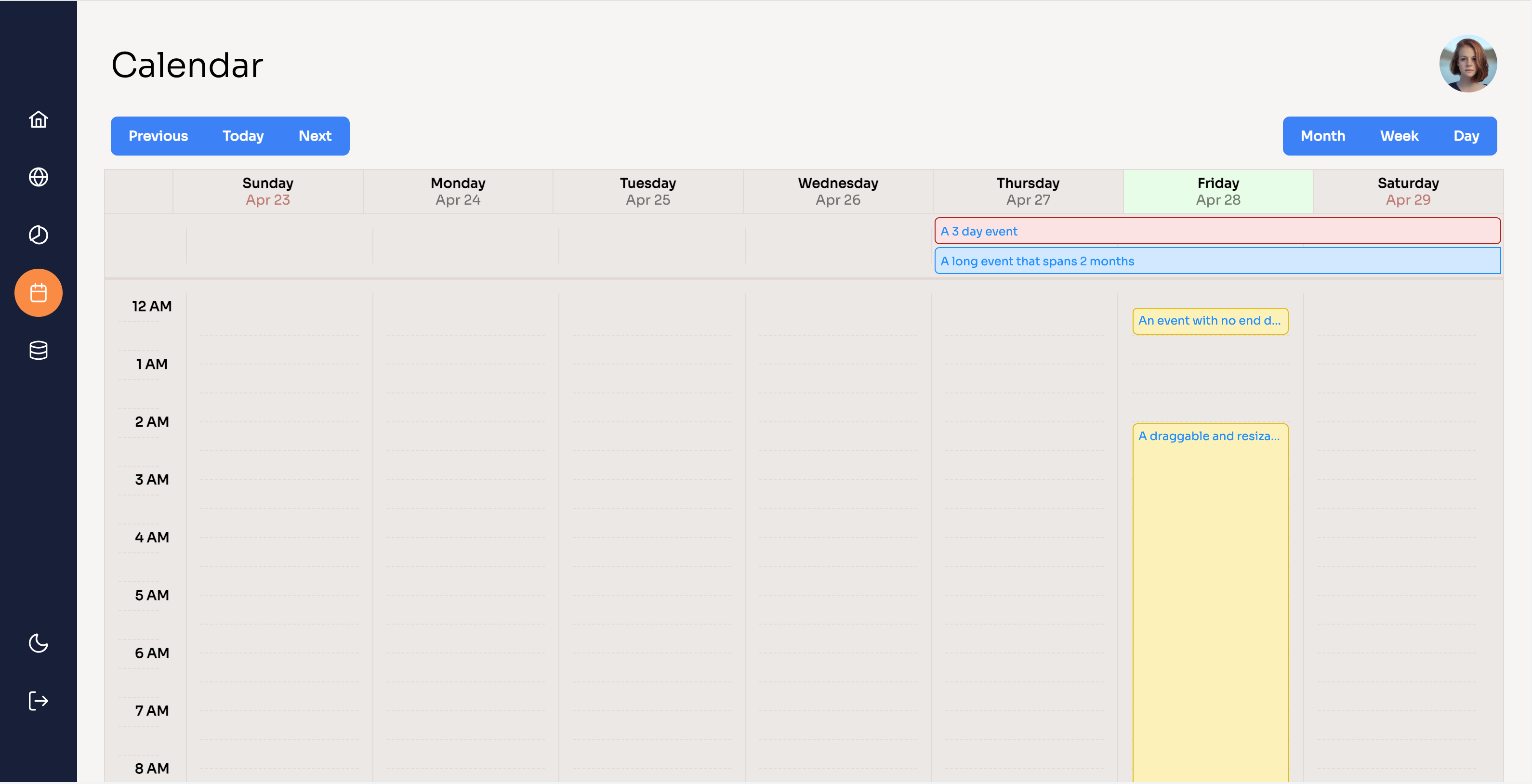Switch to Day view

point(1466,135)
